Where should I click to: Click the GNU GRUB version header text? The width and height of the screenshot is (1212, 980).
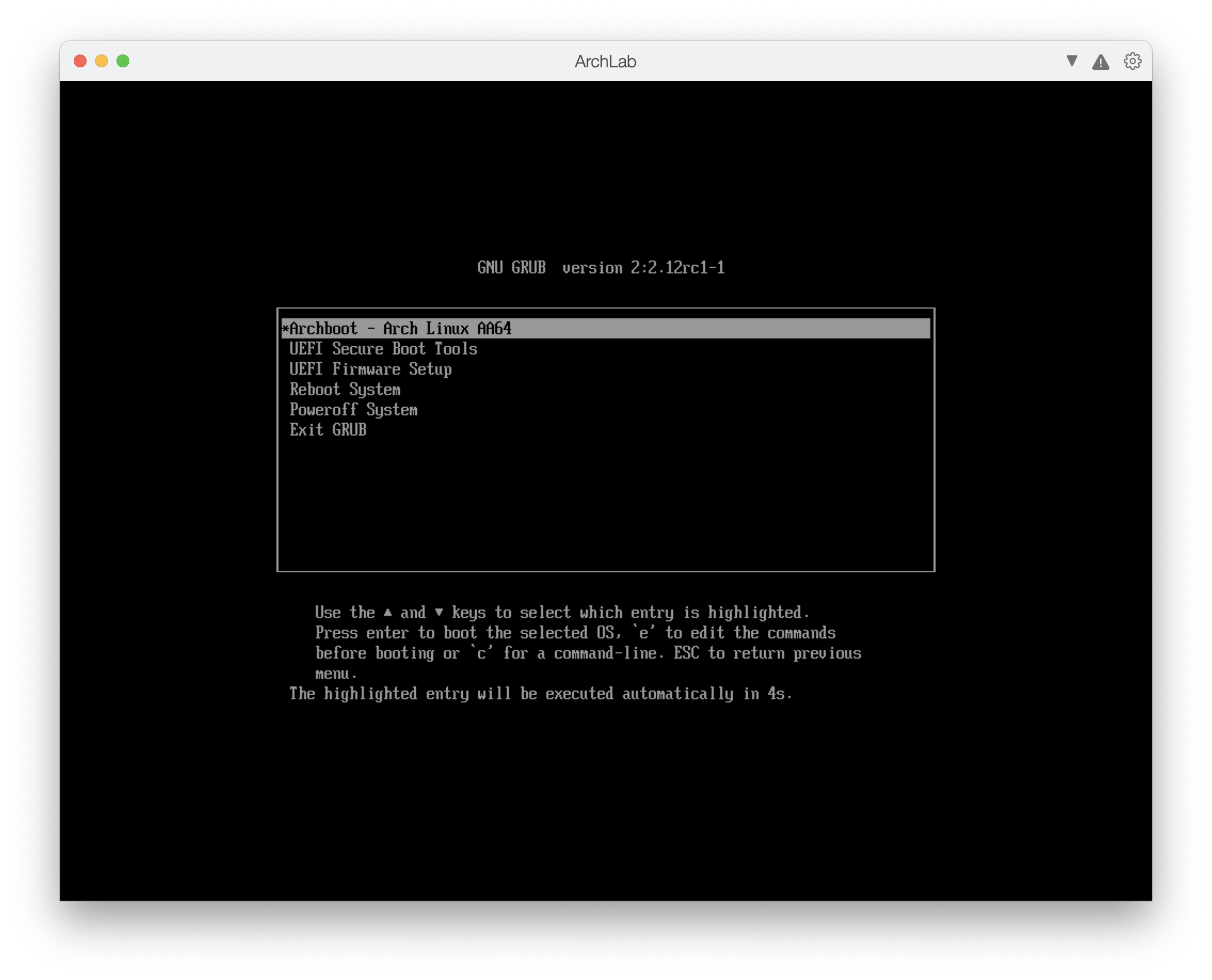[601, 268]
